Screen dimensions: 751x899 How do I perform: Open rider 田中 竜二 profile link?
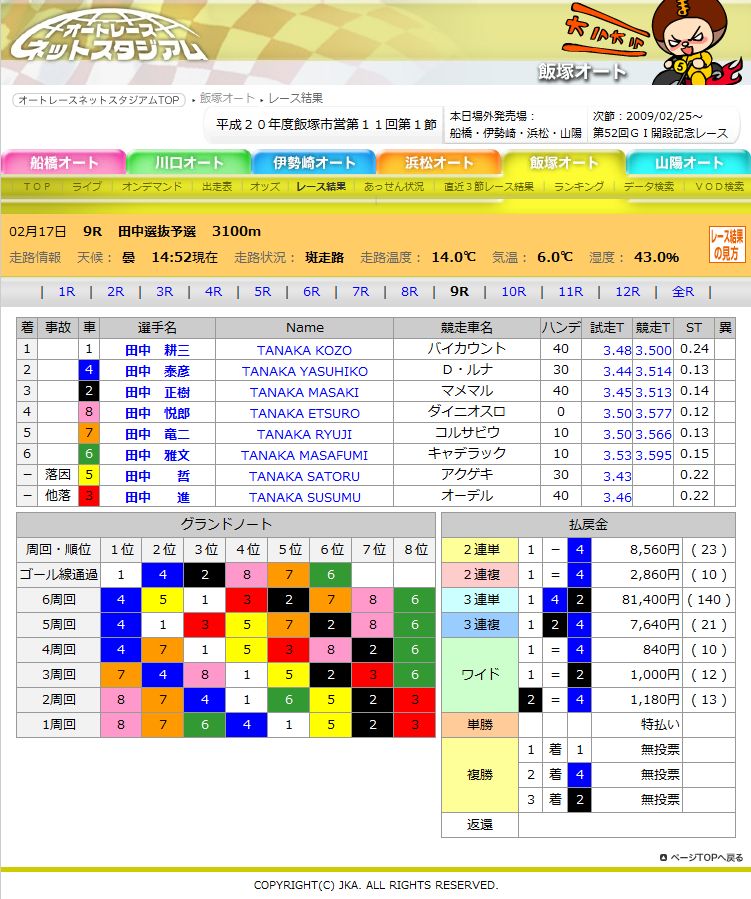[x=157, y=434]
